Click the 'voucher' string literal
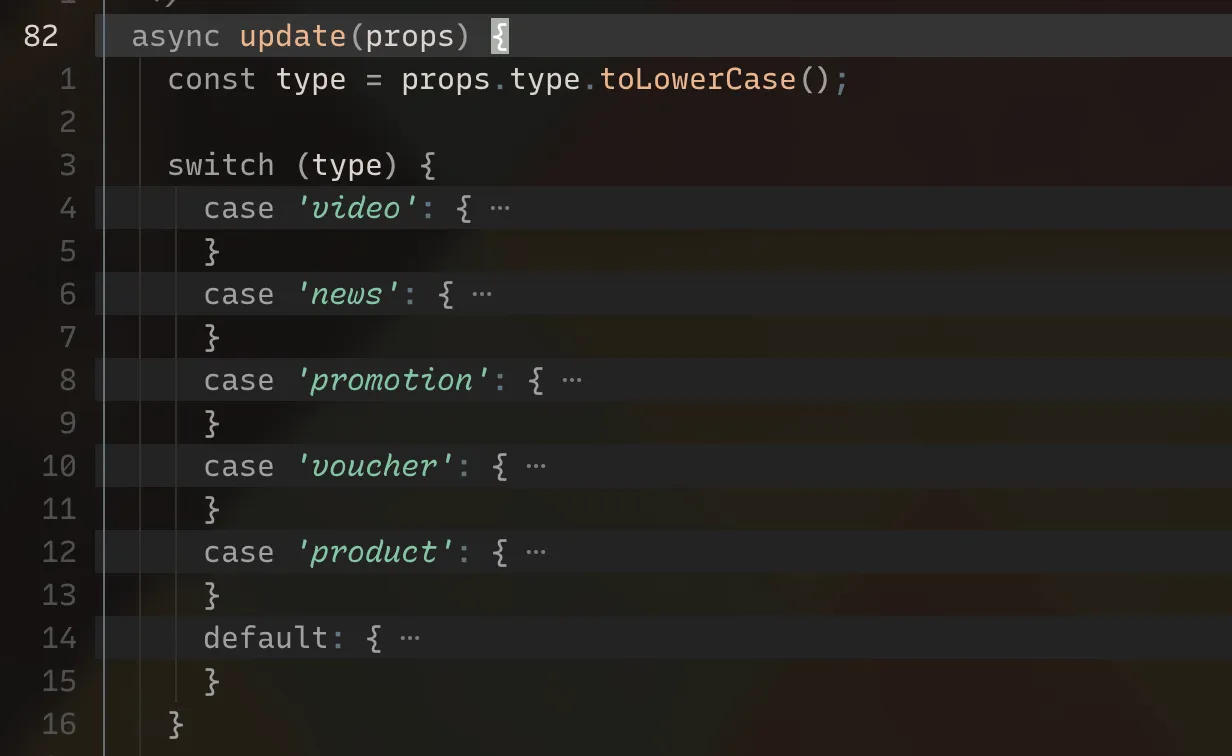 coord(375,467)
